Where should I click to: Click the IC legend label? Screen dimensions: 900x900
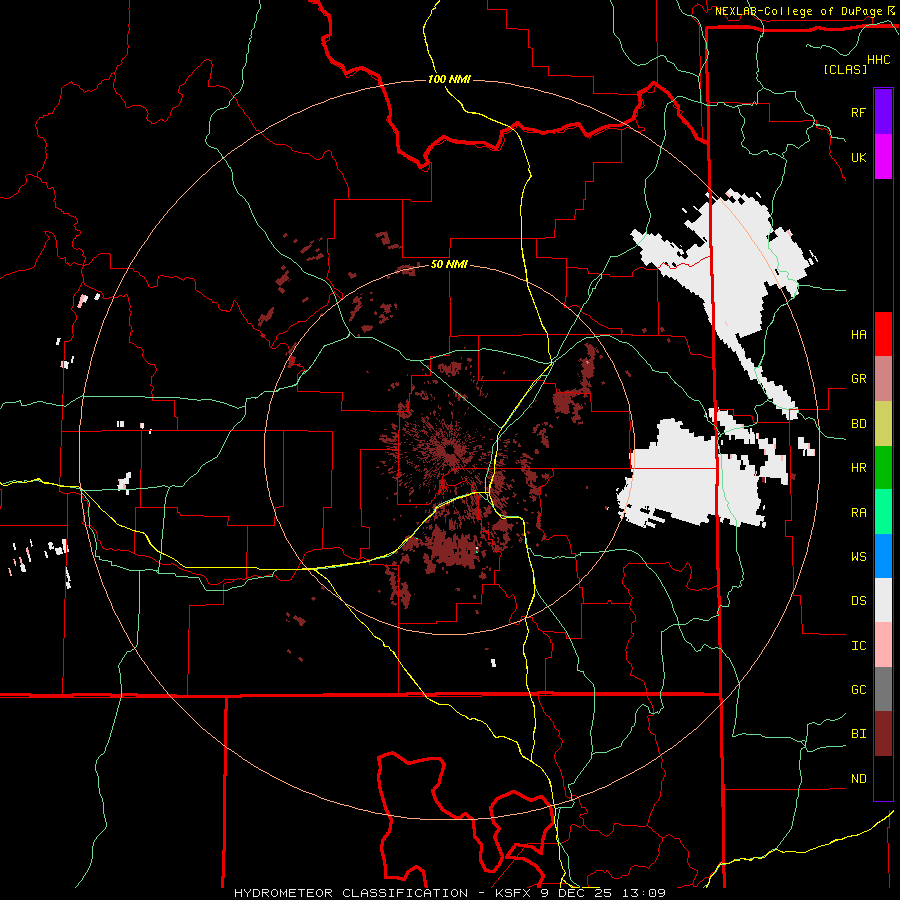[858, 645]
